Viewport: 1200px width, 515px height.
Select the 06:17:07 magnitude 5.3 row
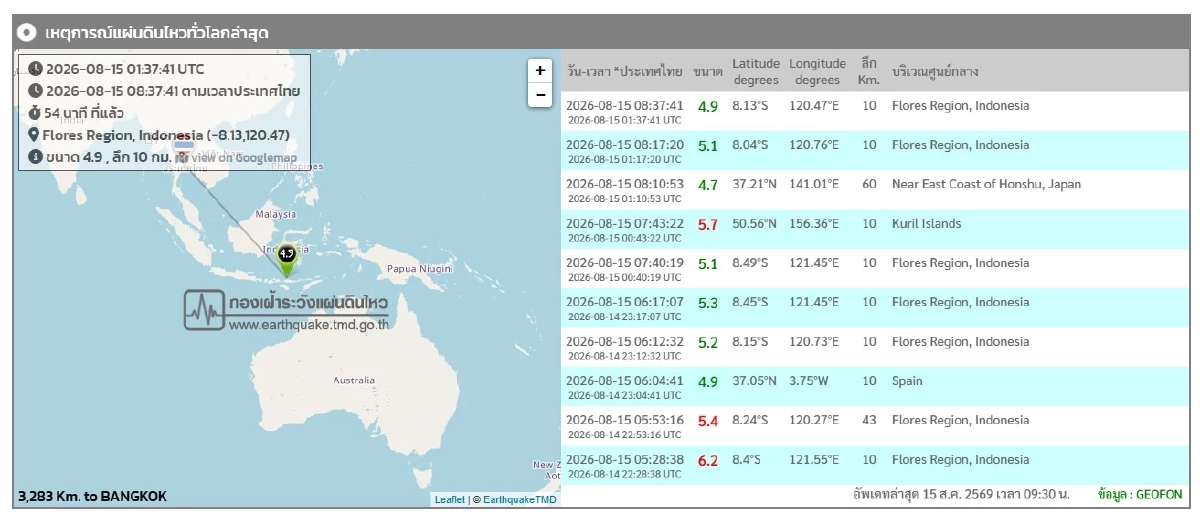point(873,308)
